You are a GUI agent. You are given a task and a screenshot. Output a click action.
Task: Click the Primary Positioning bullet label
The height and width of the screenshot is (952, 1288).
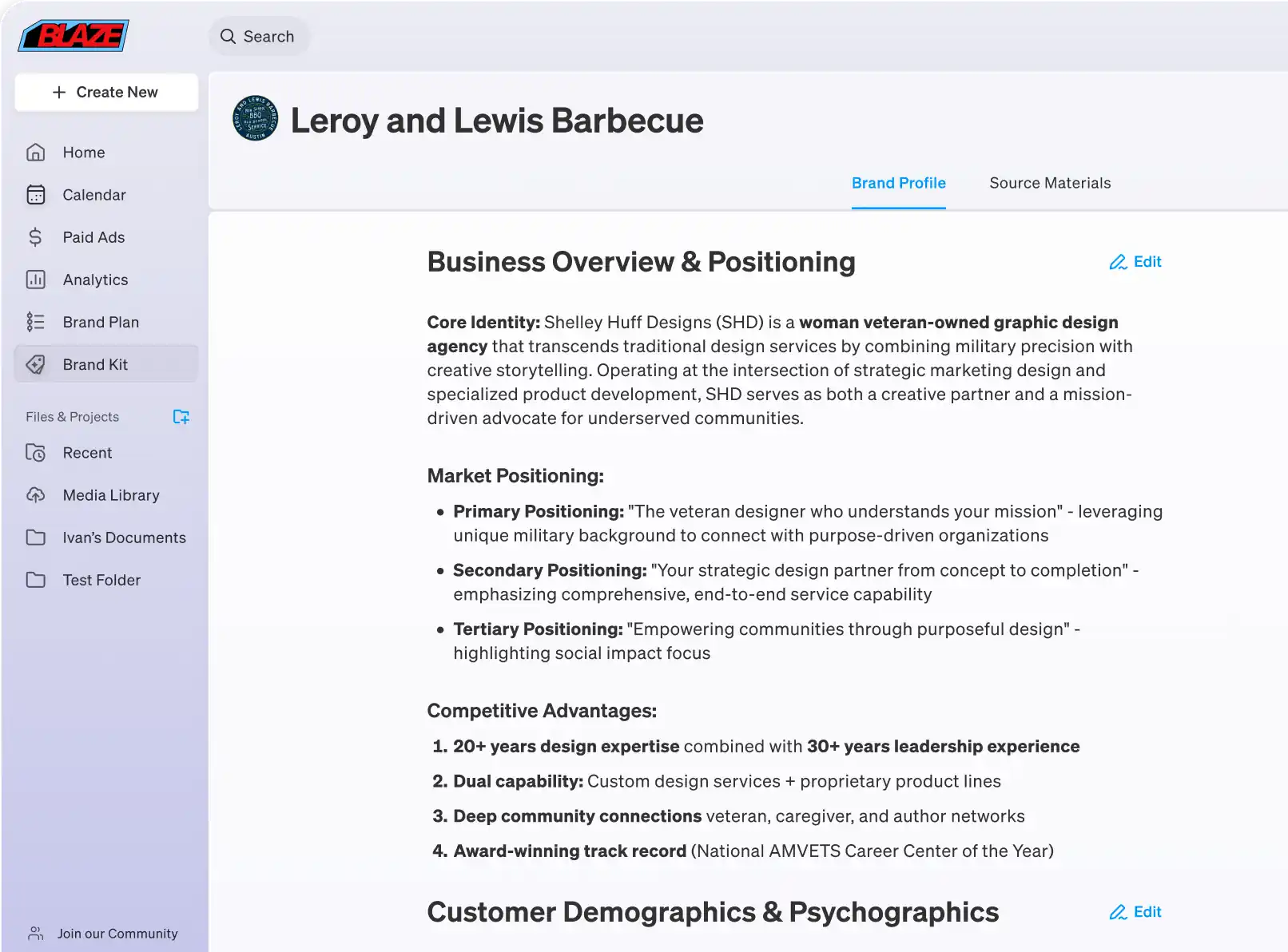(x=539, y=512)
